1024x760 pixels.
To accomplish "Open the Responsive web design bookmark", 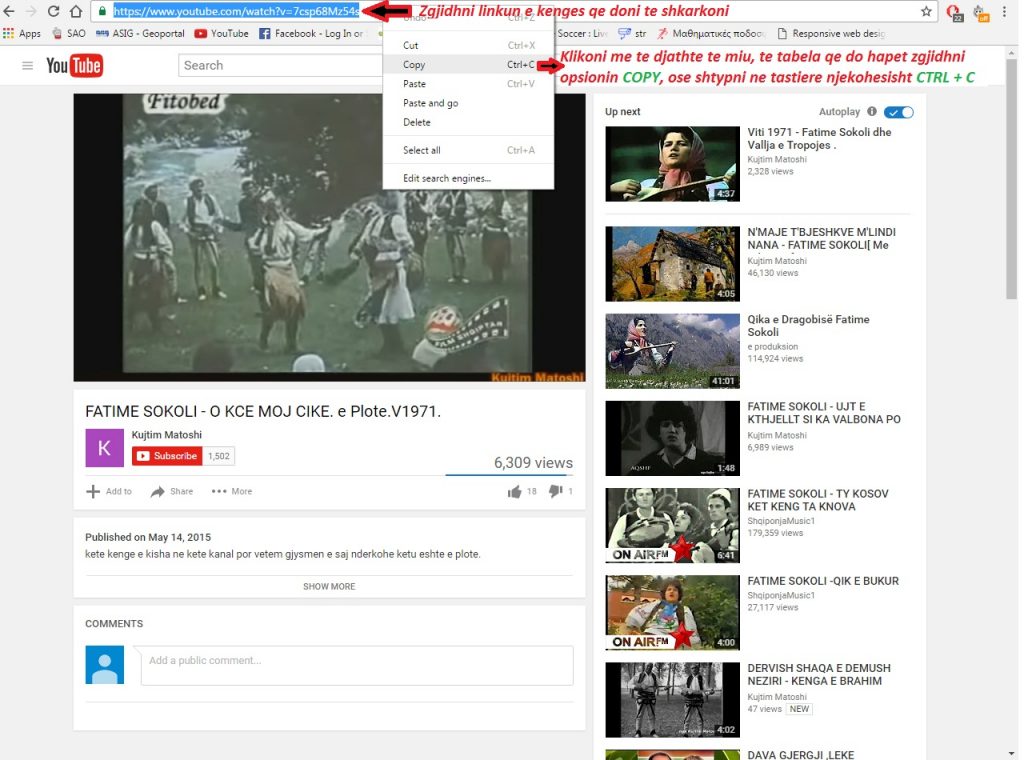I will point(831,33).
